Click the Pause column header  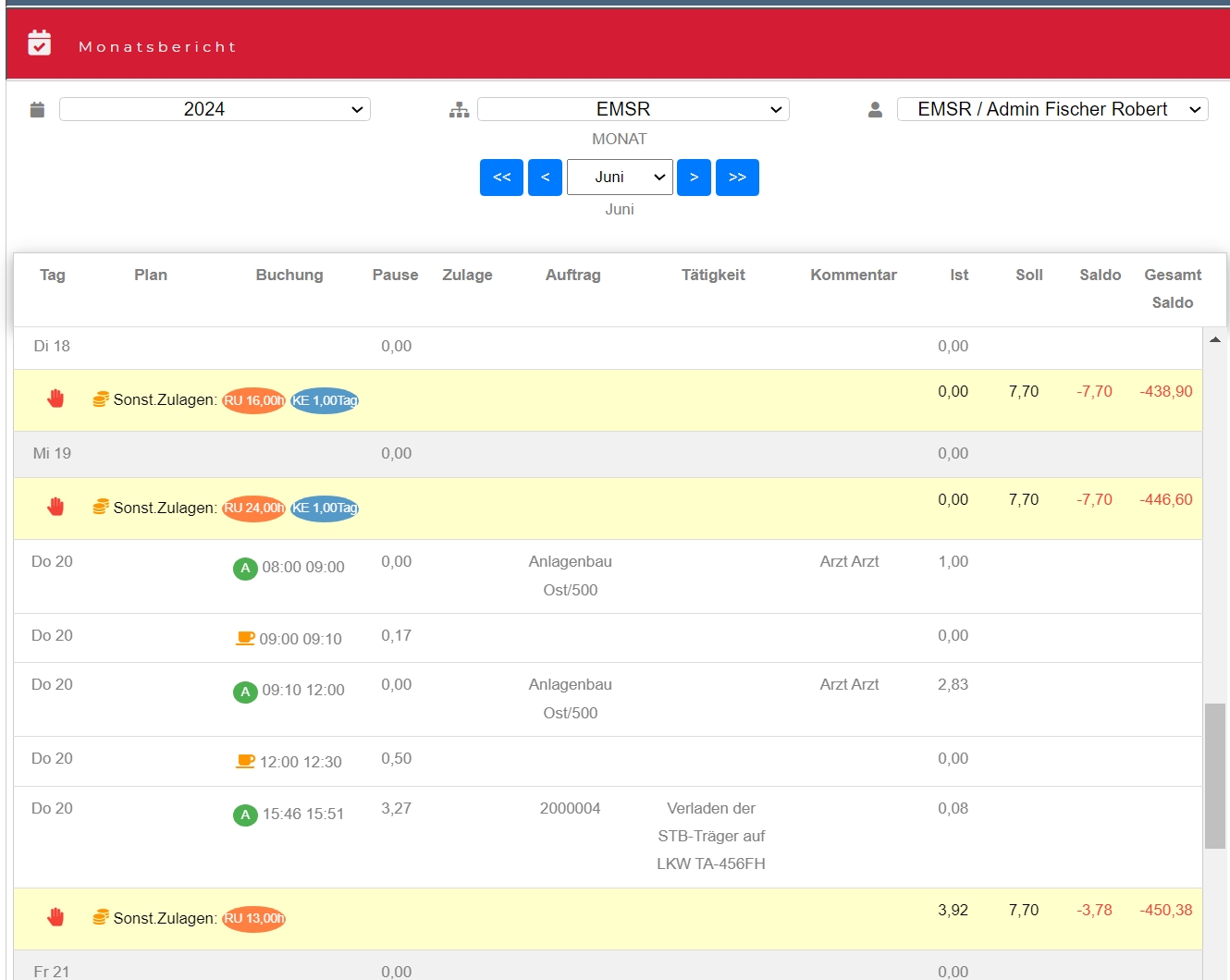coord(396,275)
